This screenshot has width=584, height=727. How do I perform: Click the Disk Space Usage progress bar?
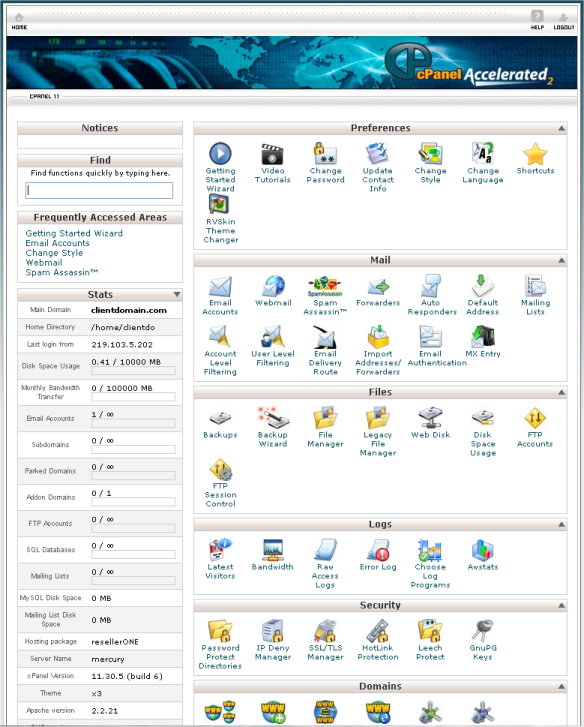pos(133,370)
